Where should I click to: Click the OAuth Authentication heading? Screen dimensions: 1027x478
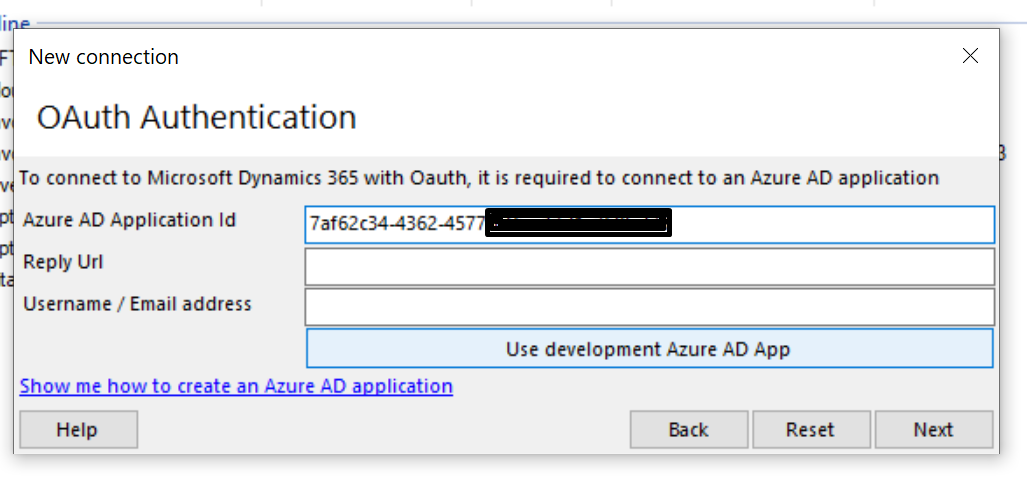click(196, 118)
